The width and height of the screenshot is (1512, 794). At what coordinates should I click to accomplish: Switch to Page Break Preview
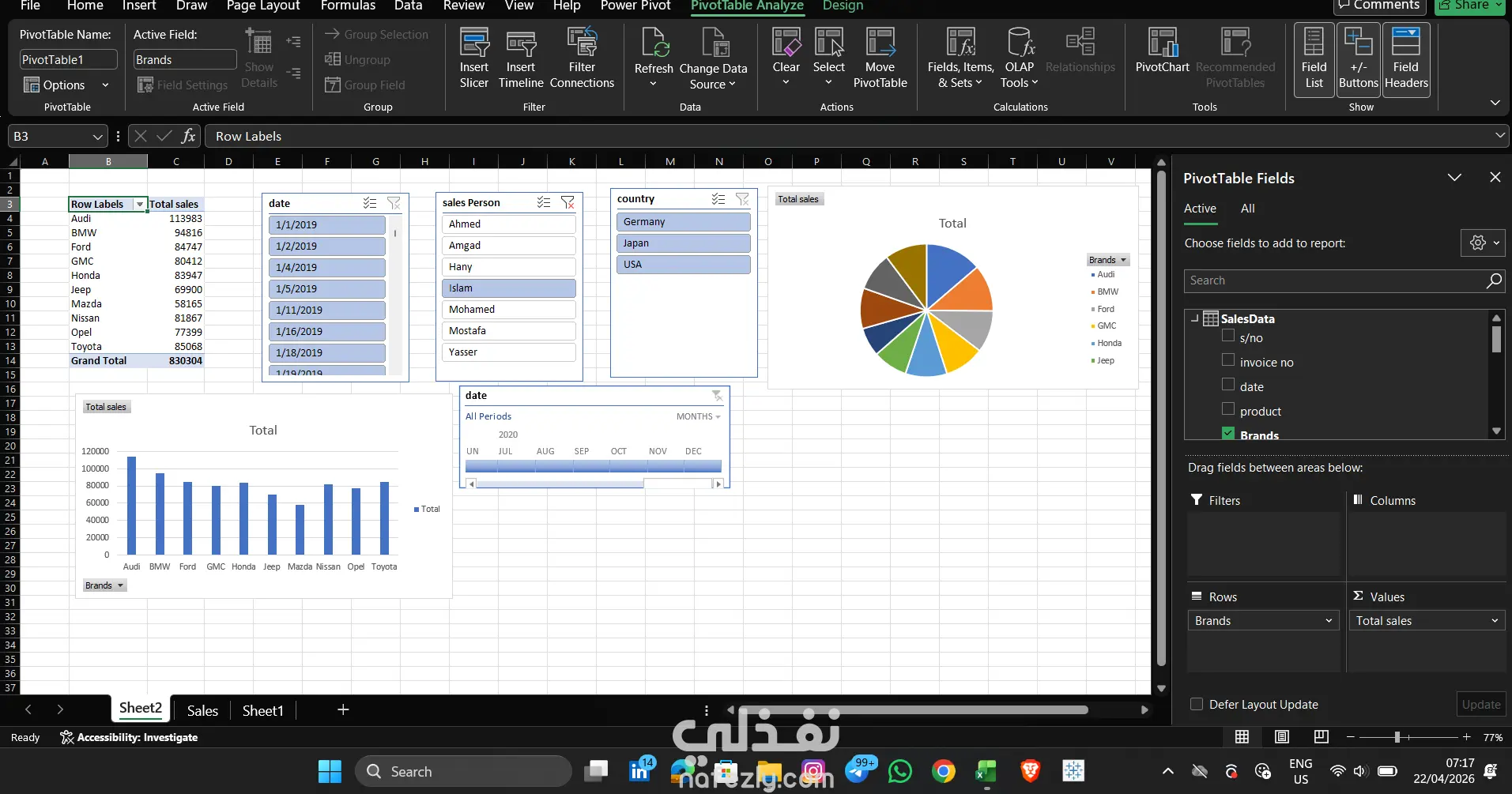[x=1321, y=737]
